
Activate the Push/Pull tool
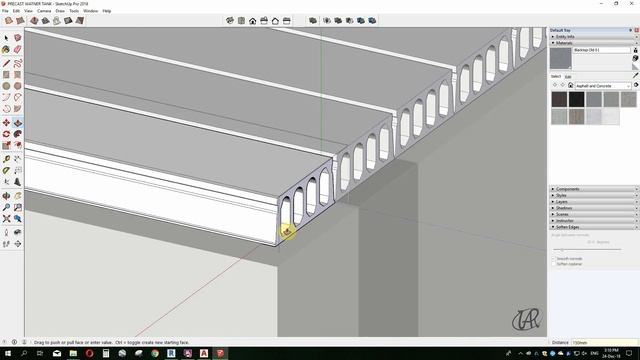click(x=18, y=122)
